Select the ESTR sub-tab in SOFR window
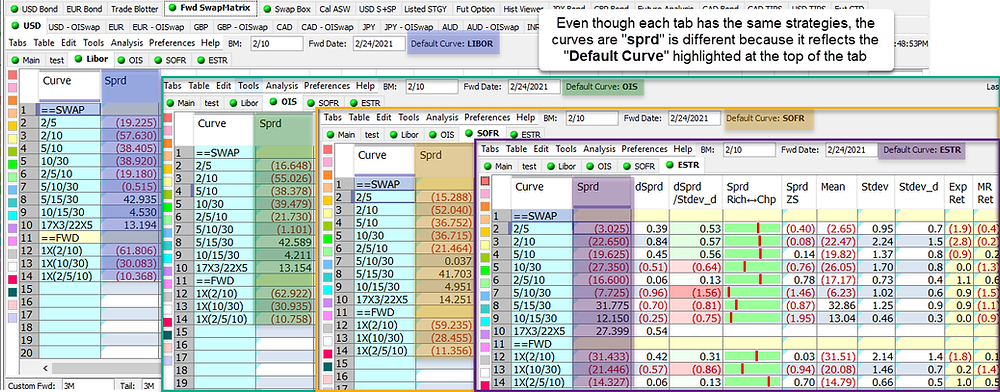Screen dimensions: 1000x392 [x=525, y=134]
